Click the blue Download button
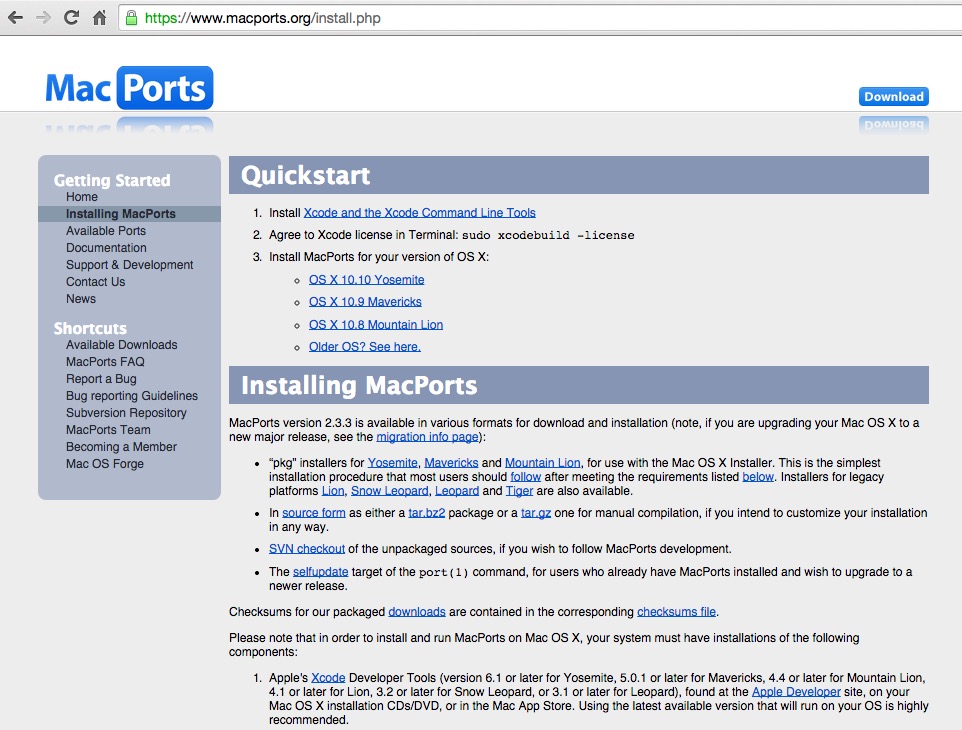 coord(893,97)
